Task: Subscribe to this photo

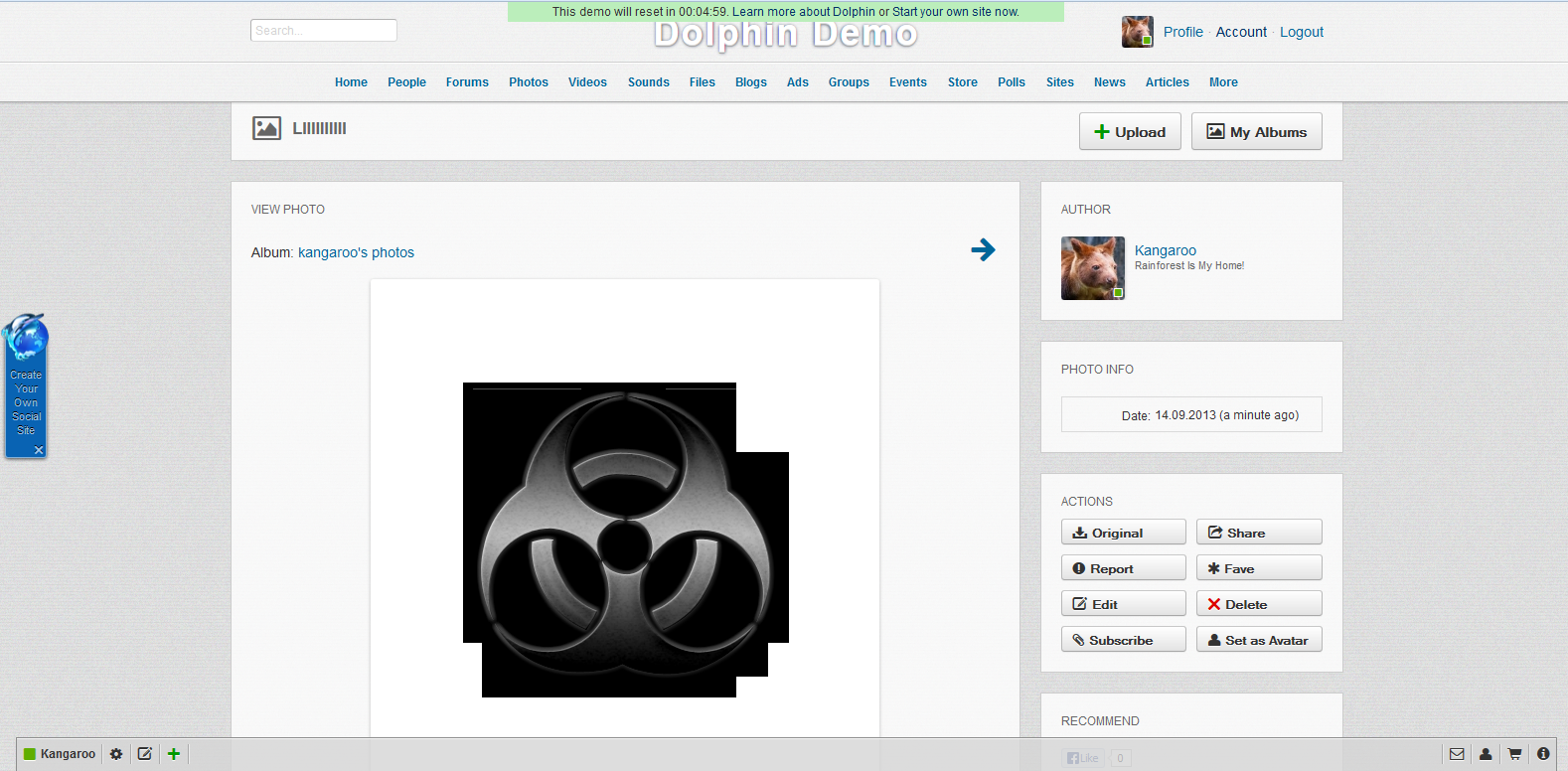Action: pos(1123,640)
